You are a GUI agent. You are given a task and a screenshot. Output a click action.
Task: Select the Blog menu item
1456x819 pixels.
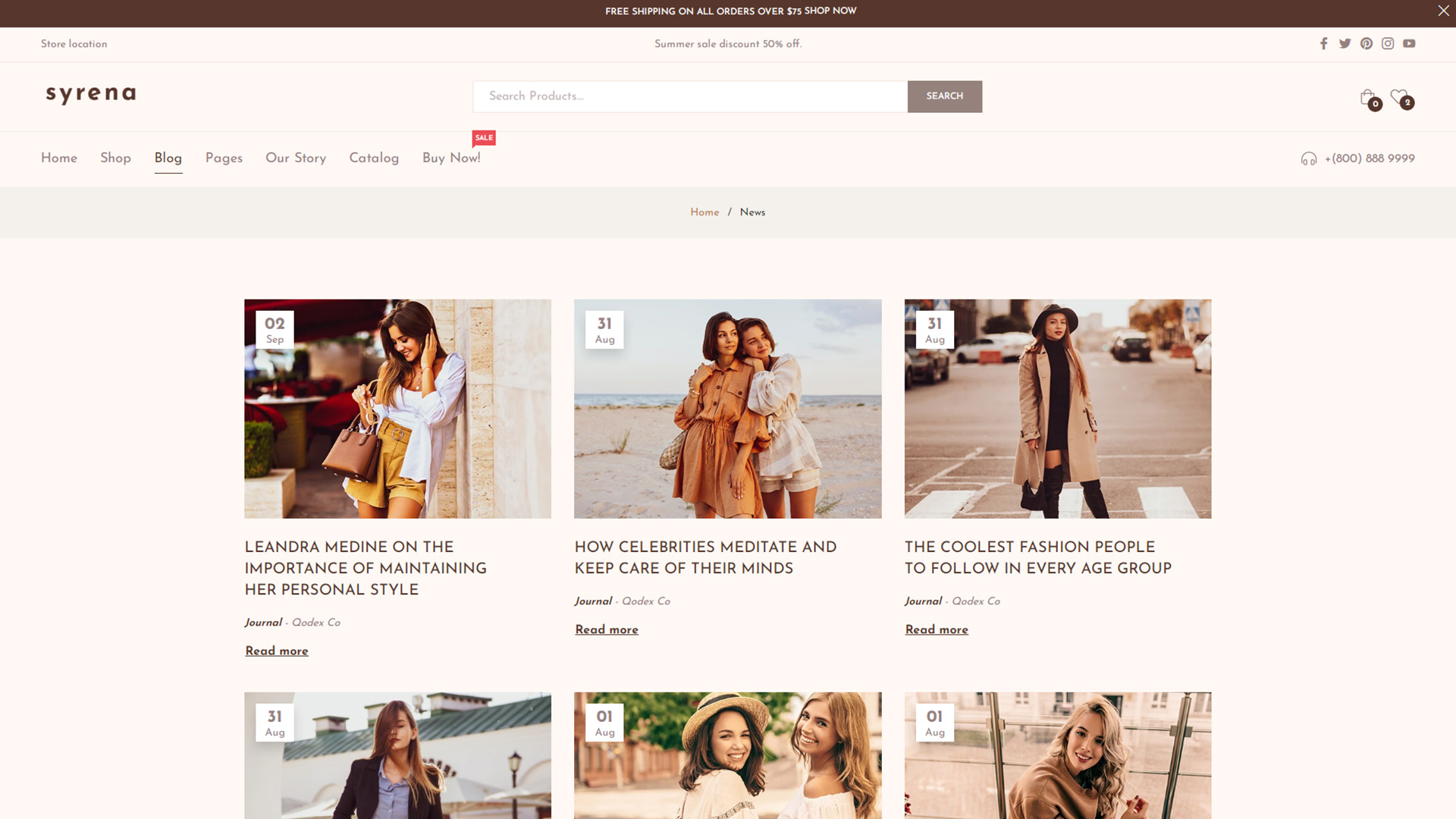[x=168, y=158]
